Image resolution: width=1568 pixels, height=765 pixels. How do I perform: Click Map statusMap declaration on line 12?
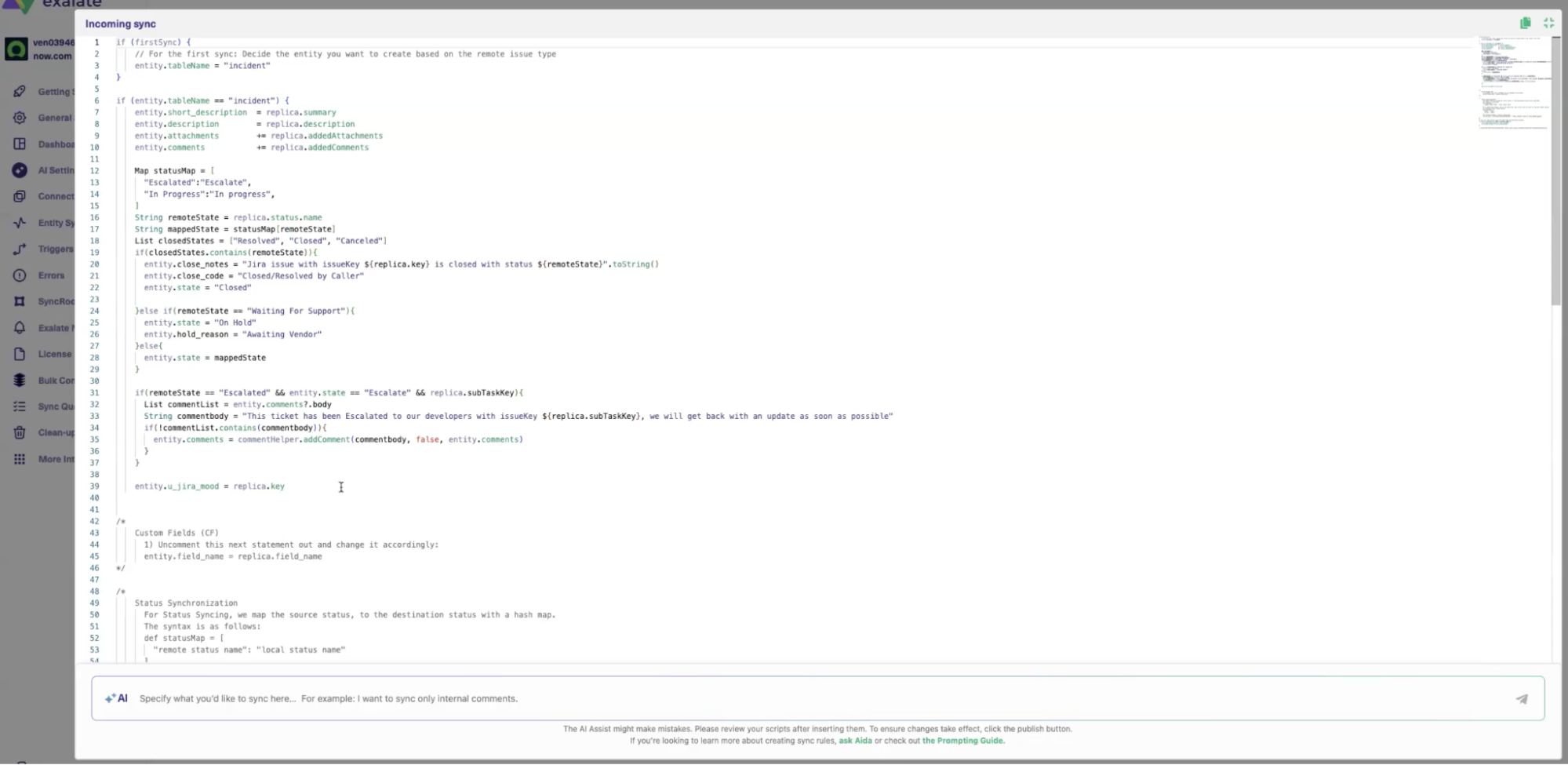(x=174, y=170)
